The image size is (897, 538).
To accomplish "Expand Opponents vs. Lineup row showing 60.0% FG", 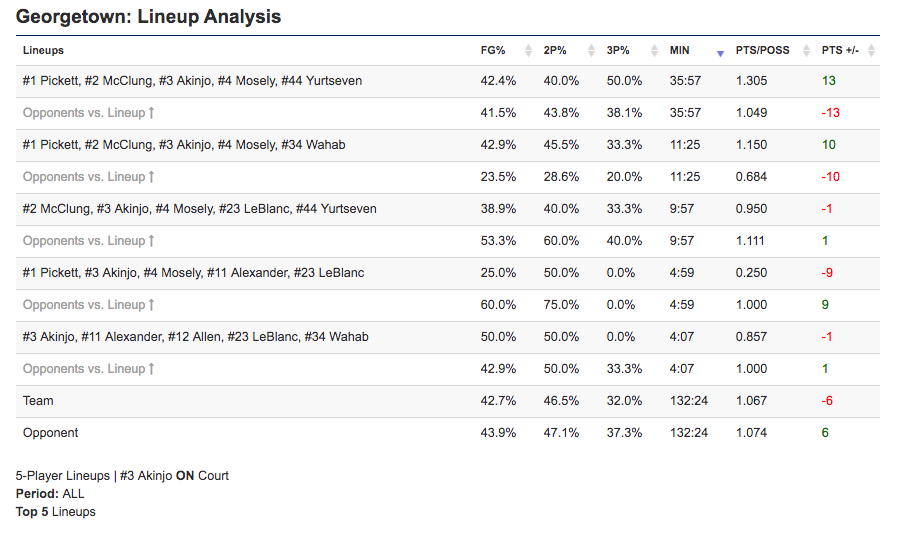I will [88, 305].
